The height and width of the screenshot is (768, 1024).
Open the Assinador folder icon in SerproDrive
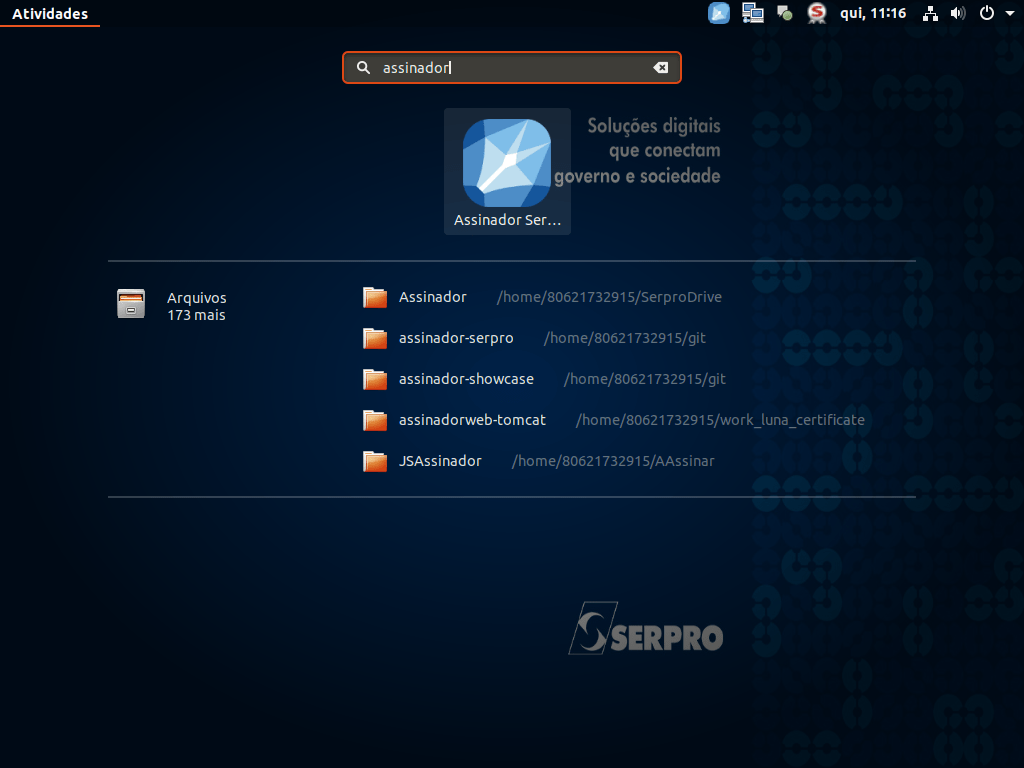click(375, 297)
